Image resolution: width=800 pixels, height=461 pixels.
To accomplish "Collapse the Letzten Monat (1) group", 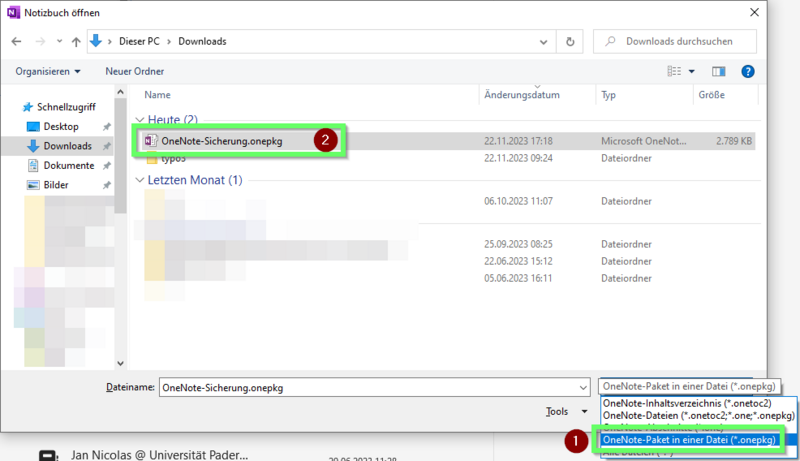I will (140, 180).
